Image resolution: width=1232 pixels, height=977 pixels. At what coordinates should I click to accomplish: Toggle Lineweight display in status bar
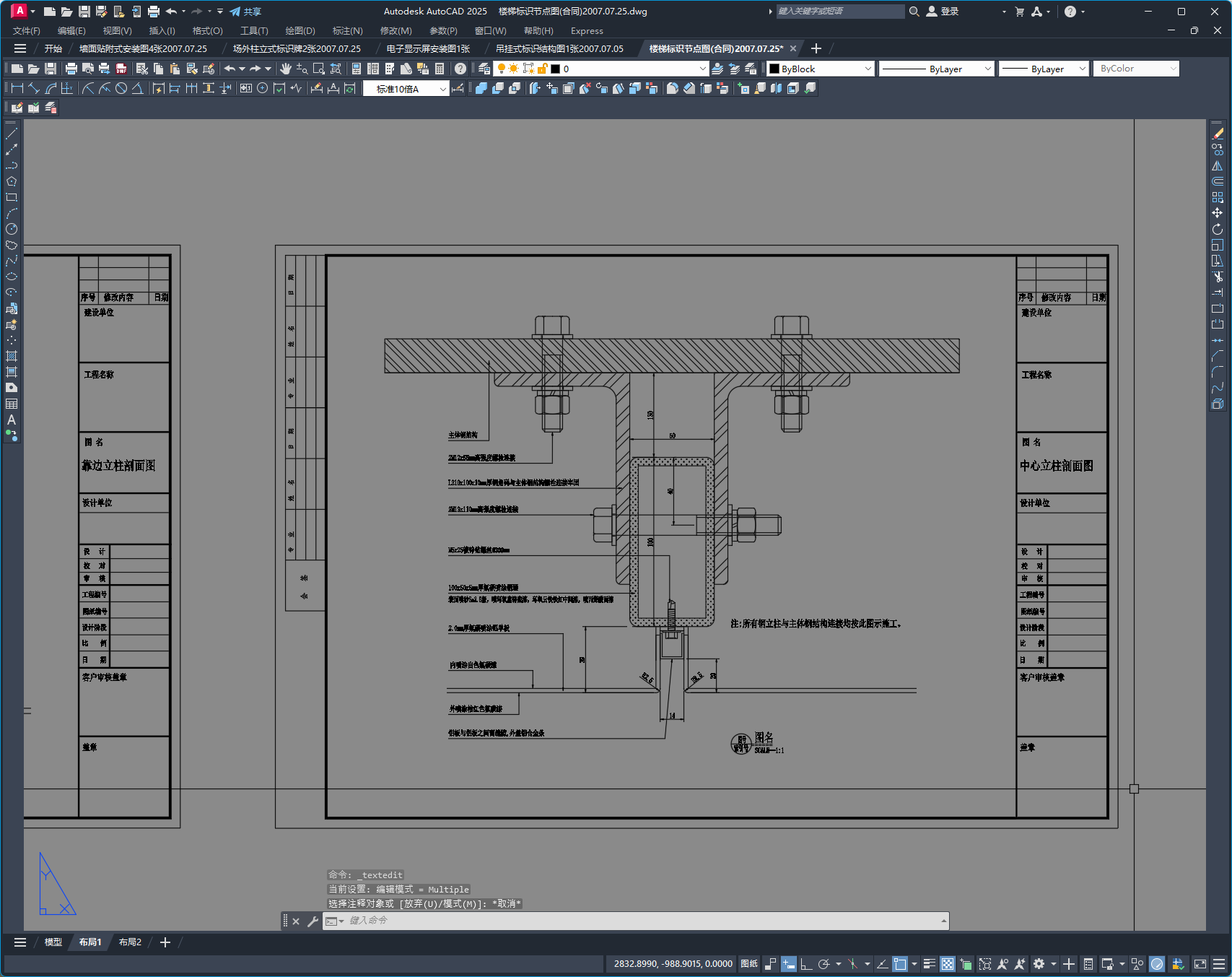[x=930, y=964]
